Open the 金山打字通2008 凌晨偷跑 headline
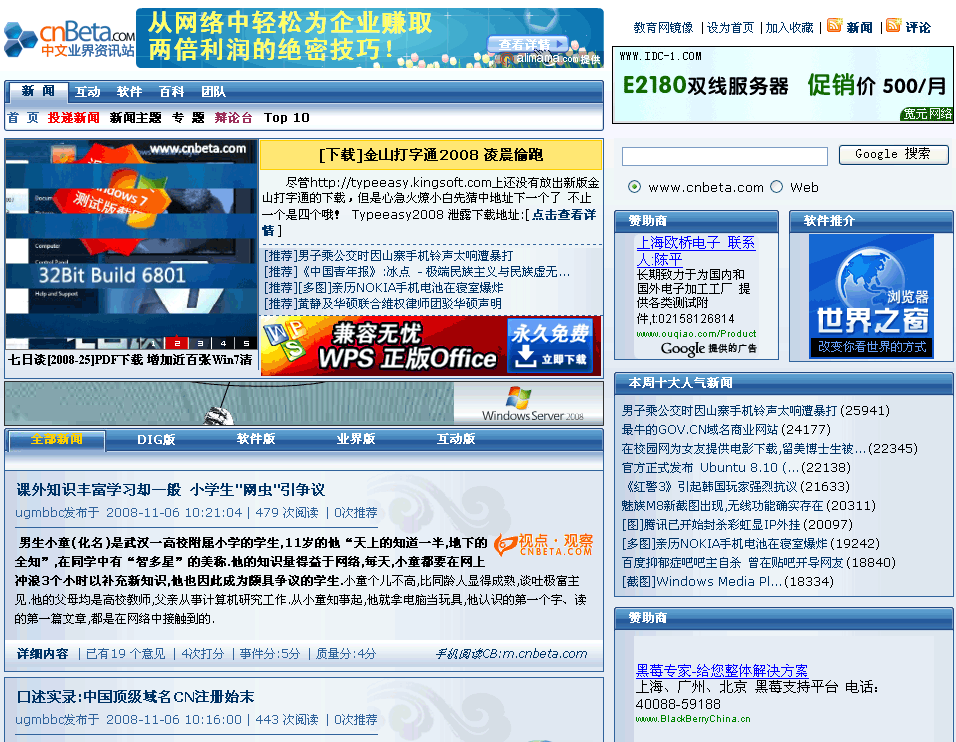Viewport: 956px width, 742px height. pyautogui.click(x=430, y=155)
